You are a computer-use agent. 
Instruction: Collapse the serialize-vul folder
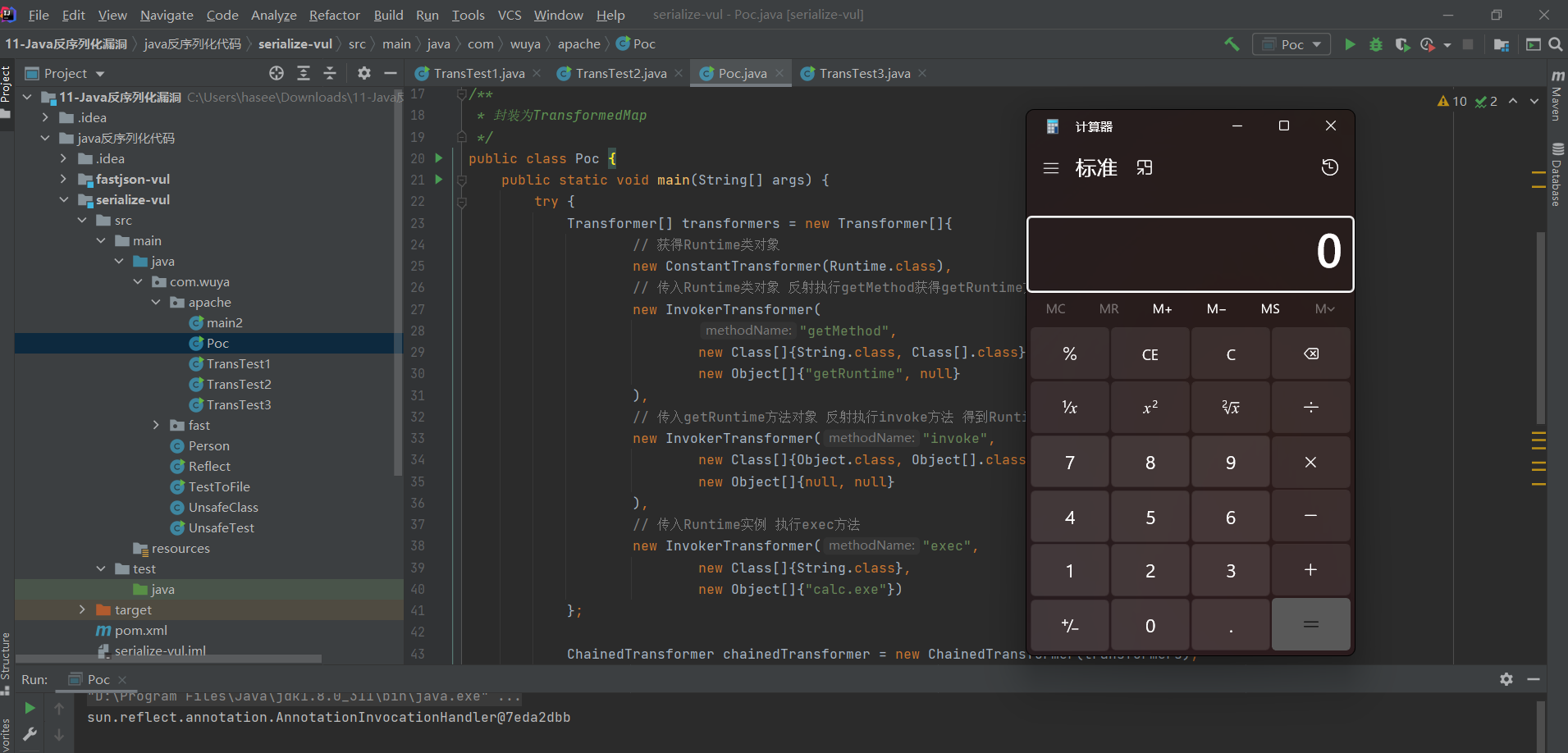64,199
